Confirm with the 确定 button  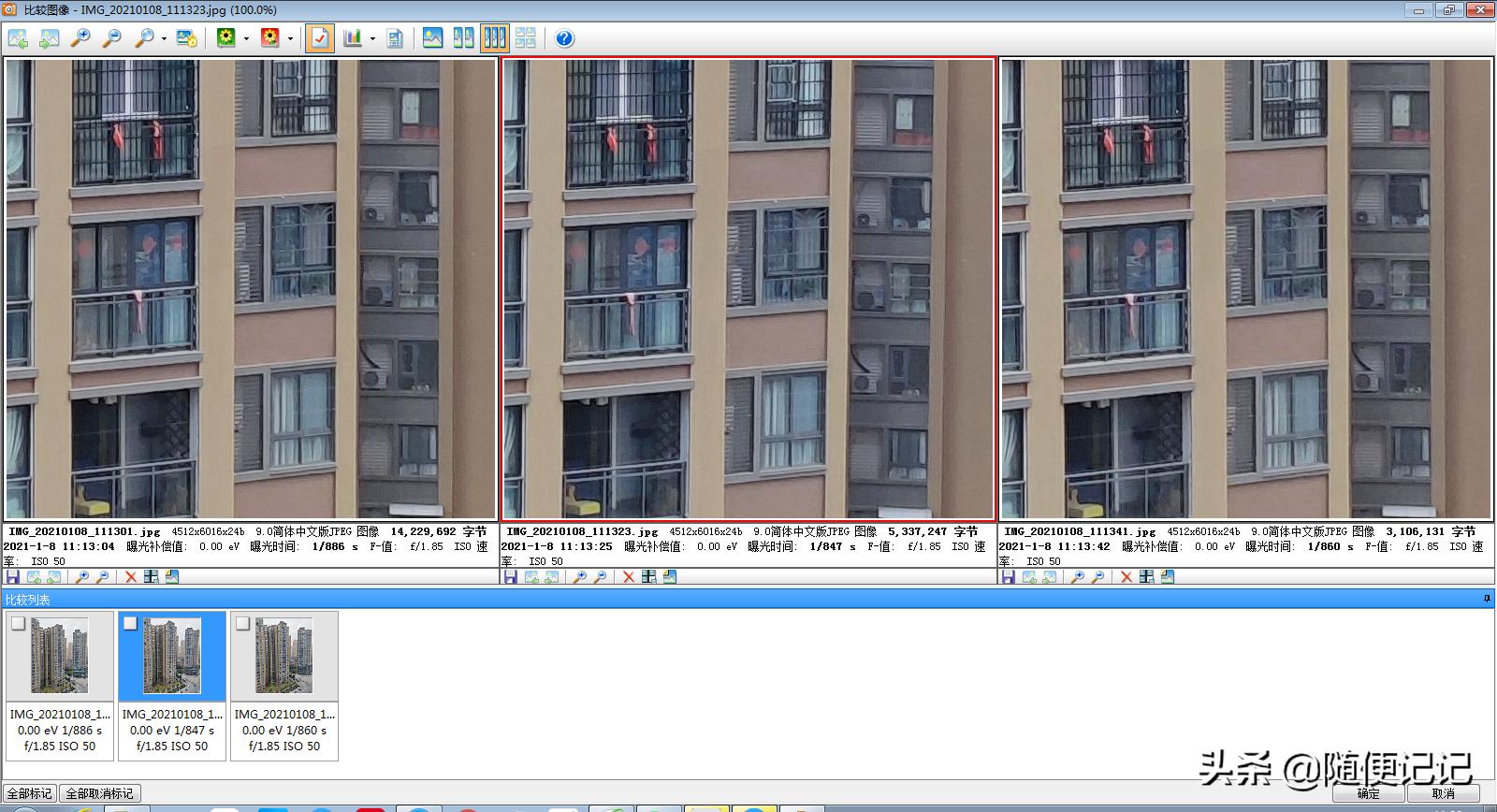click(1369, 793)
